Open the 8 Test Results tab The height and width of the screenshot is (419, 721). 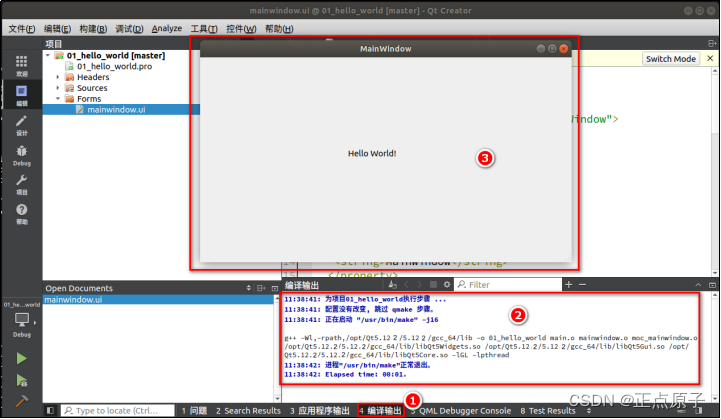point(548,411)
